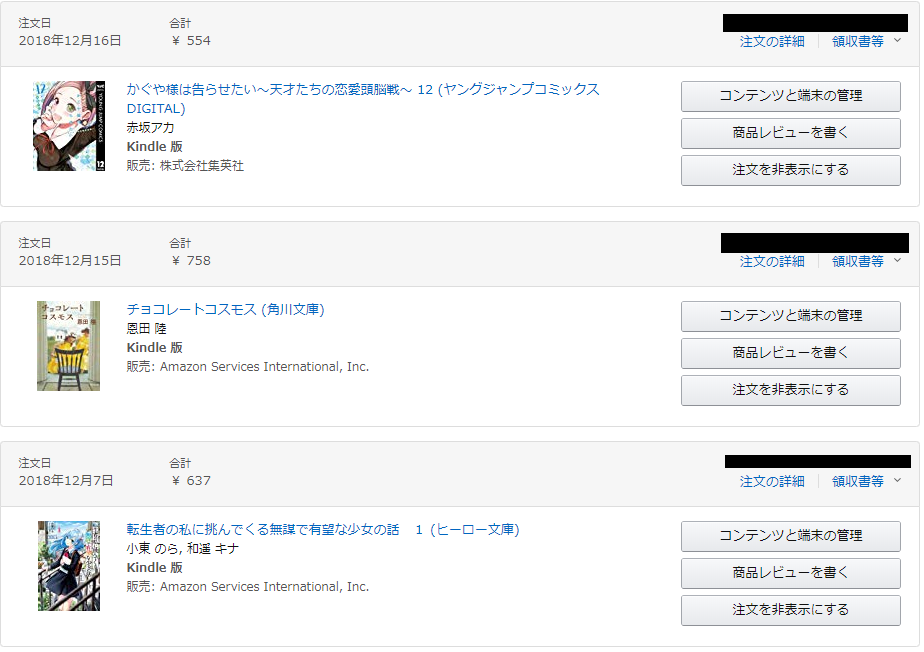Open 注文の詳細 for the ¥554 order
Viewport: 924px width, 652px height.
(772, 41)
